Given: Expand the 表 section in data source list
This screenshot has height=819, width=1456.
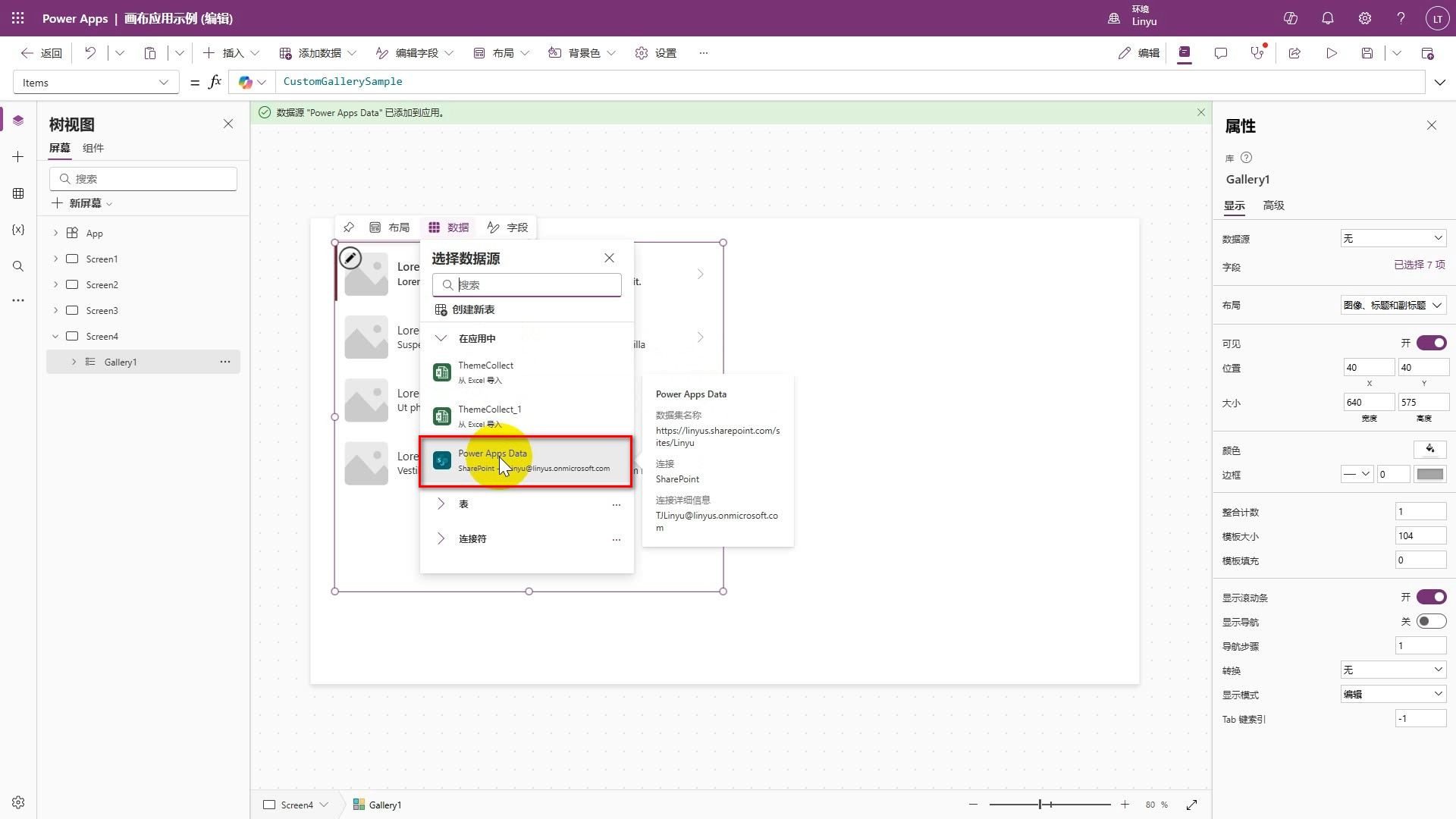Looking at the screenshot, I should click(441, 504).
